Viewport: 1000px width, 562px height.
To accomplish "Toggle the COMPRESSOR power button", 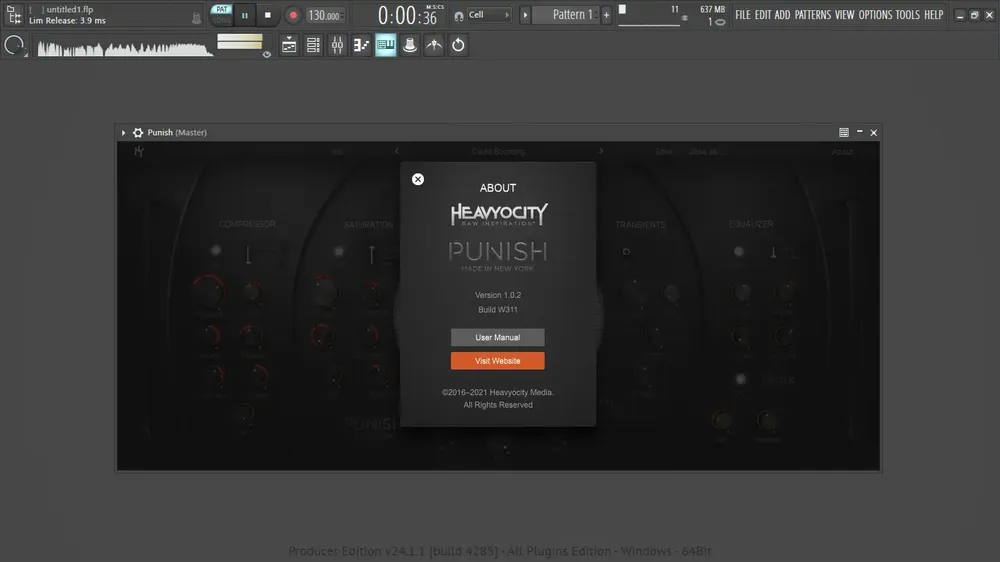I will pos(216,251).
